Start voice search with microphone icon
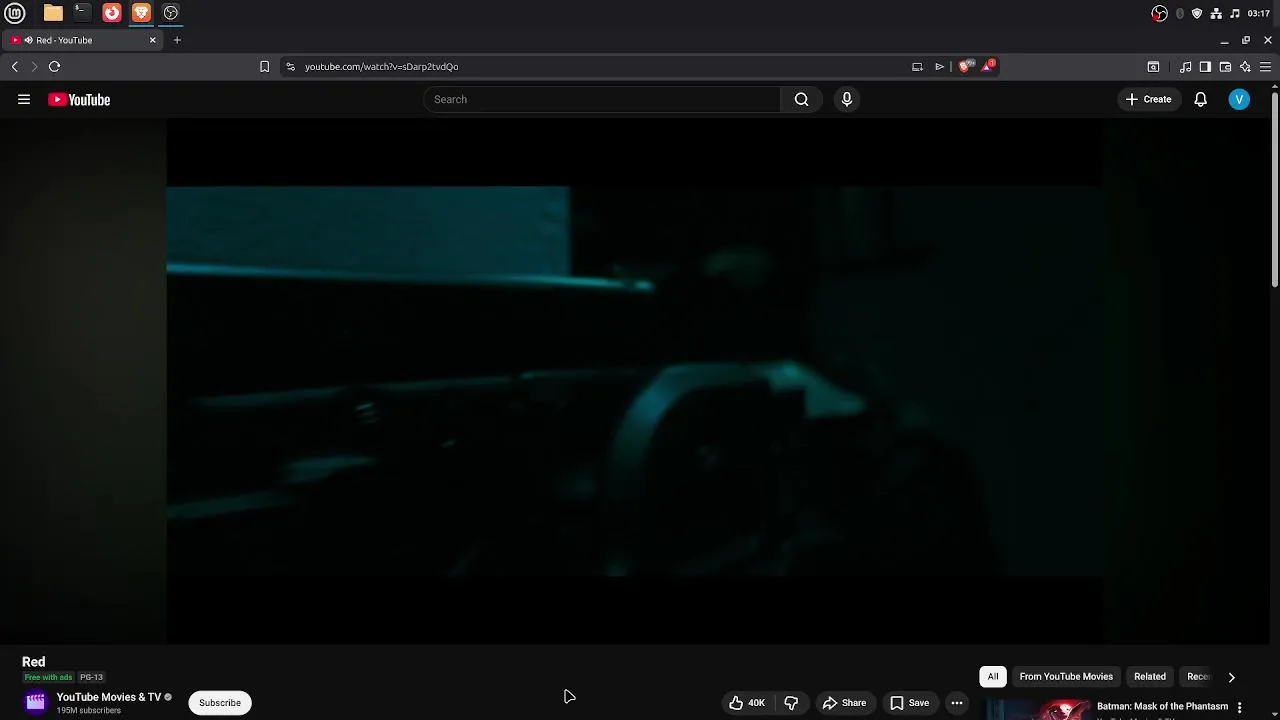The width and height of the screenshot is (1280, 720). point(847,99)
